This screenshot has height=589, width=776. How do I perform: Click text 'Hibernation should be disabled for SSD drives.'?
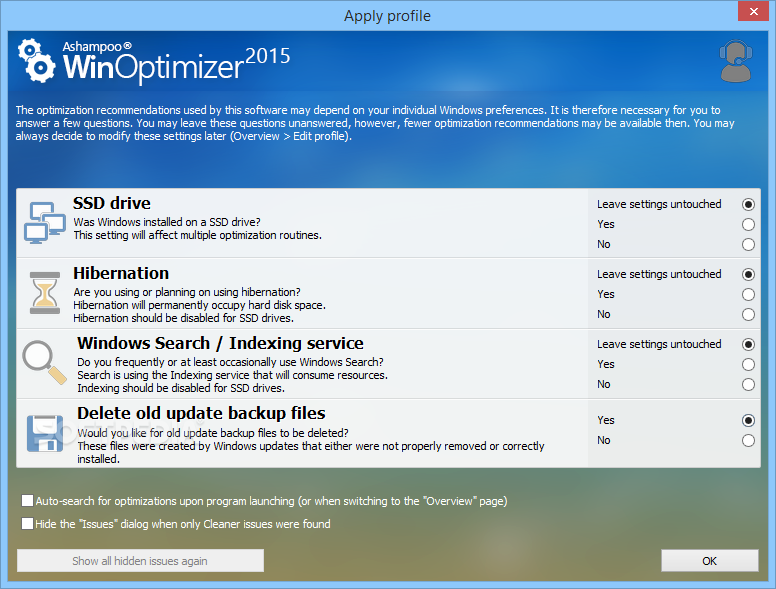(x=184, y=318)
